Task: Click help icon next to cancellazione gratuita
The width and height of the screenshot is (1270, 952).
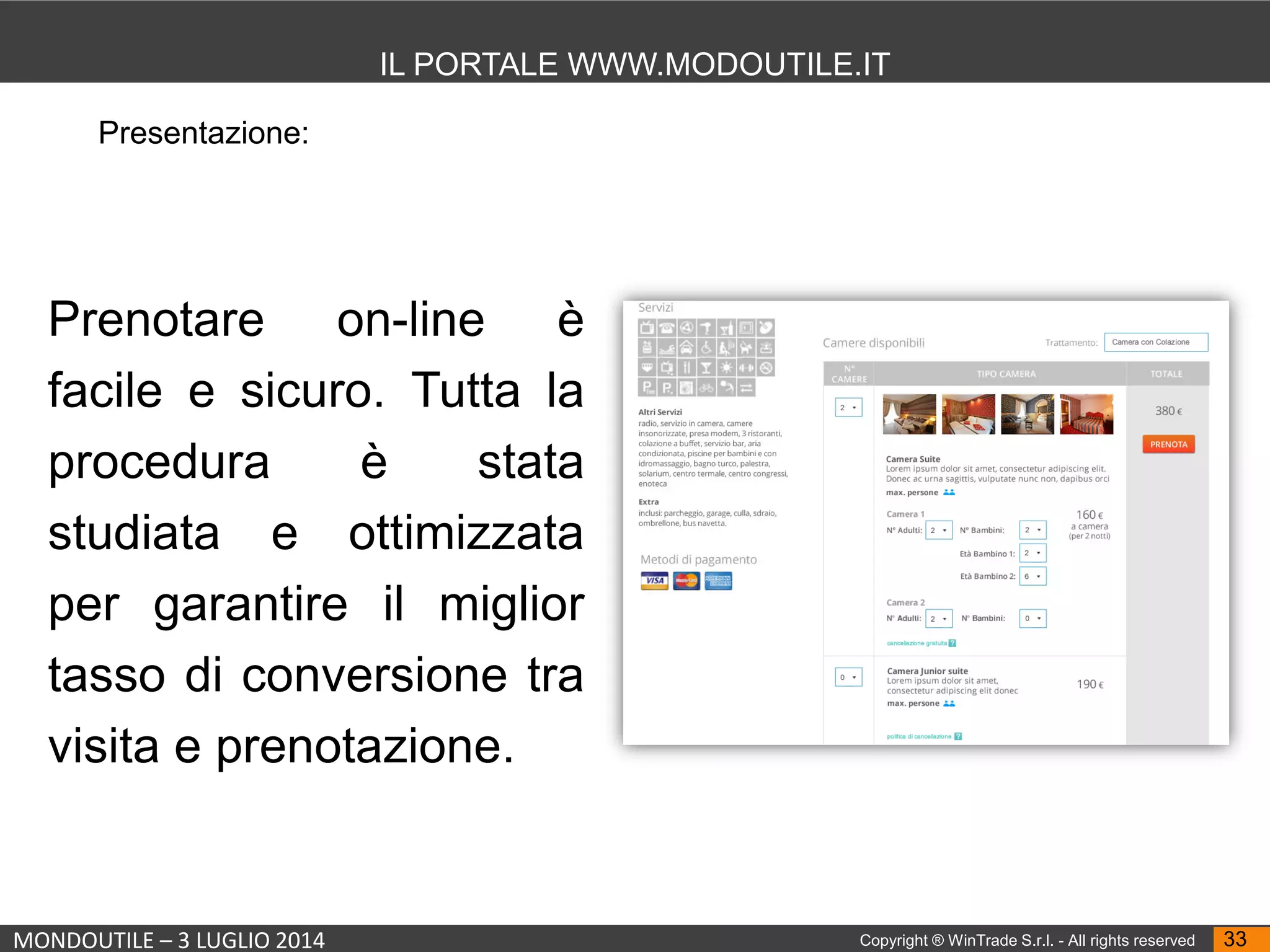Action: coord(952,643)
